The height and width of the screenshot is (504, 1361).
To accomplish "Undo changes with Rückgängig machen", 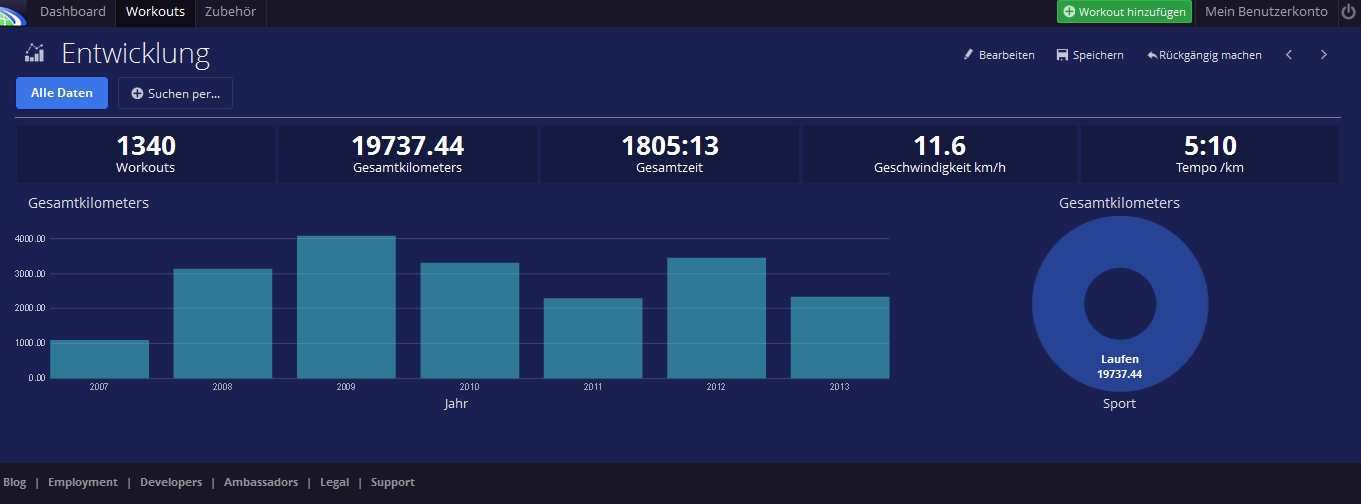I will pos(1204,55).
